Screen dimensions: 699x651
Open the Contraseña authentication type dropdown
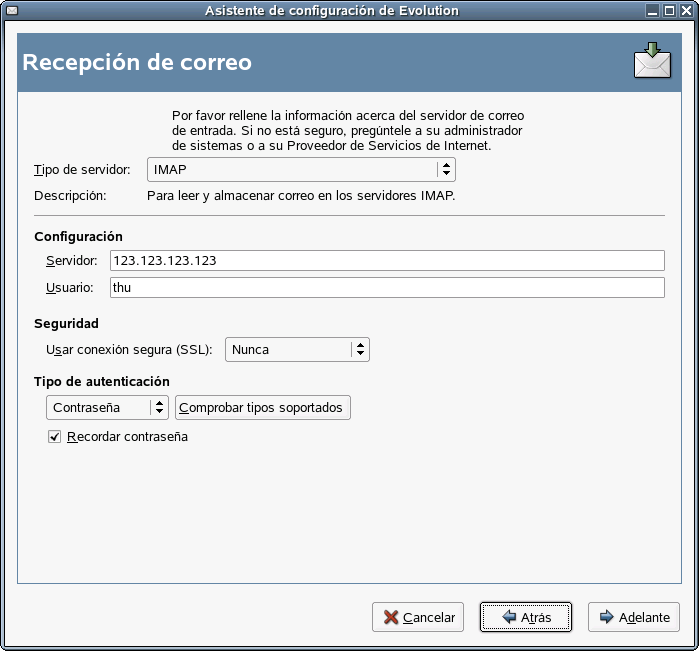[x=107, y=408]
